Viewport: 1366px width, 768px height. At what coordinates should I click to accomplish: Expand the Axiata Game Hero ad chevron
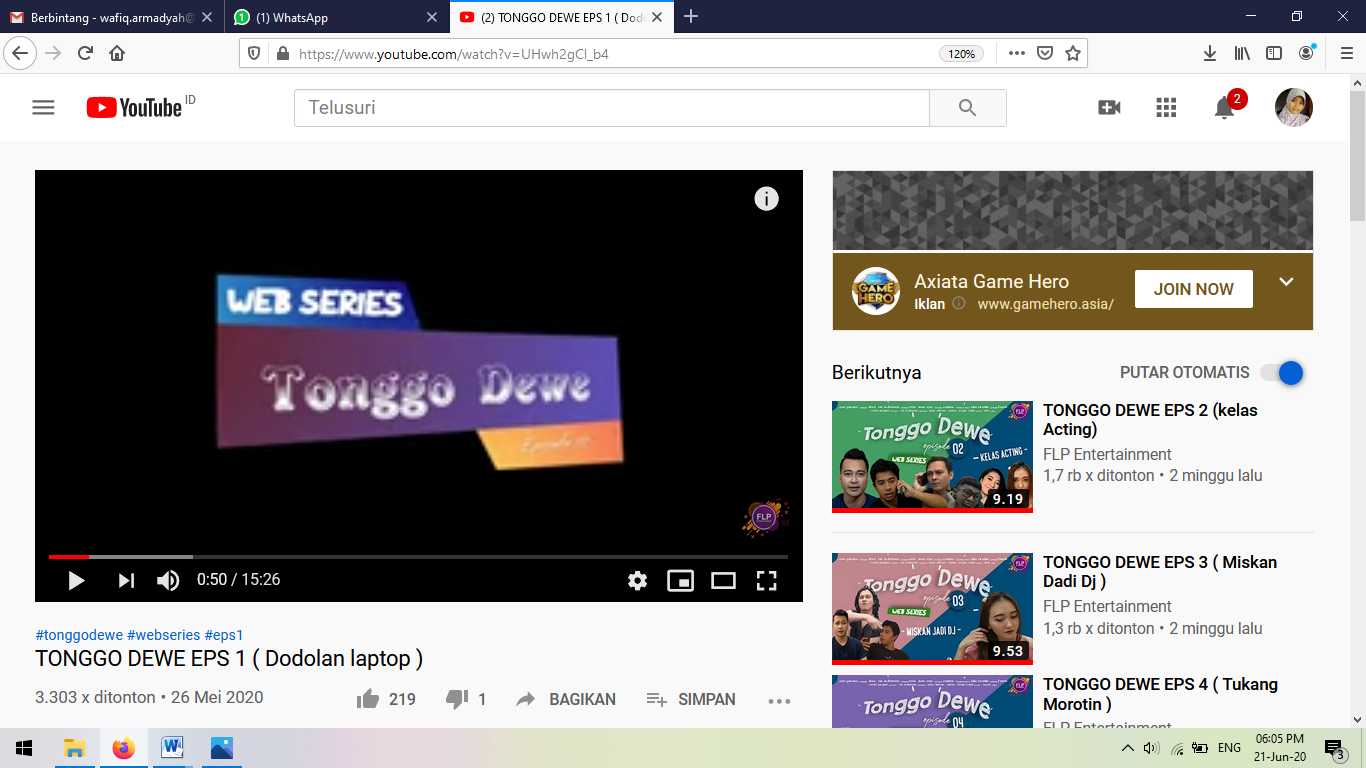1287,282
